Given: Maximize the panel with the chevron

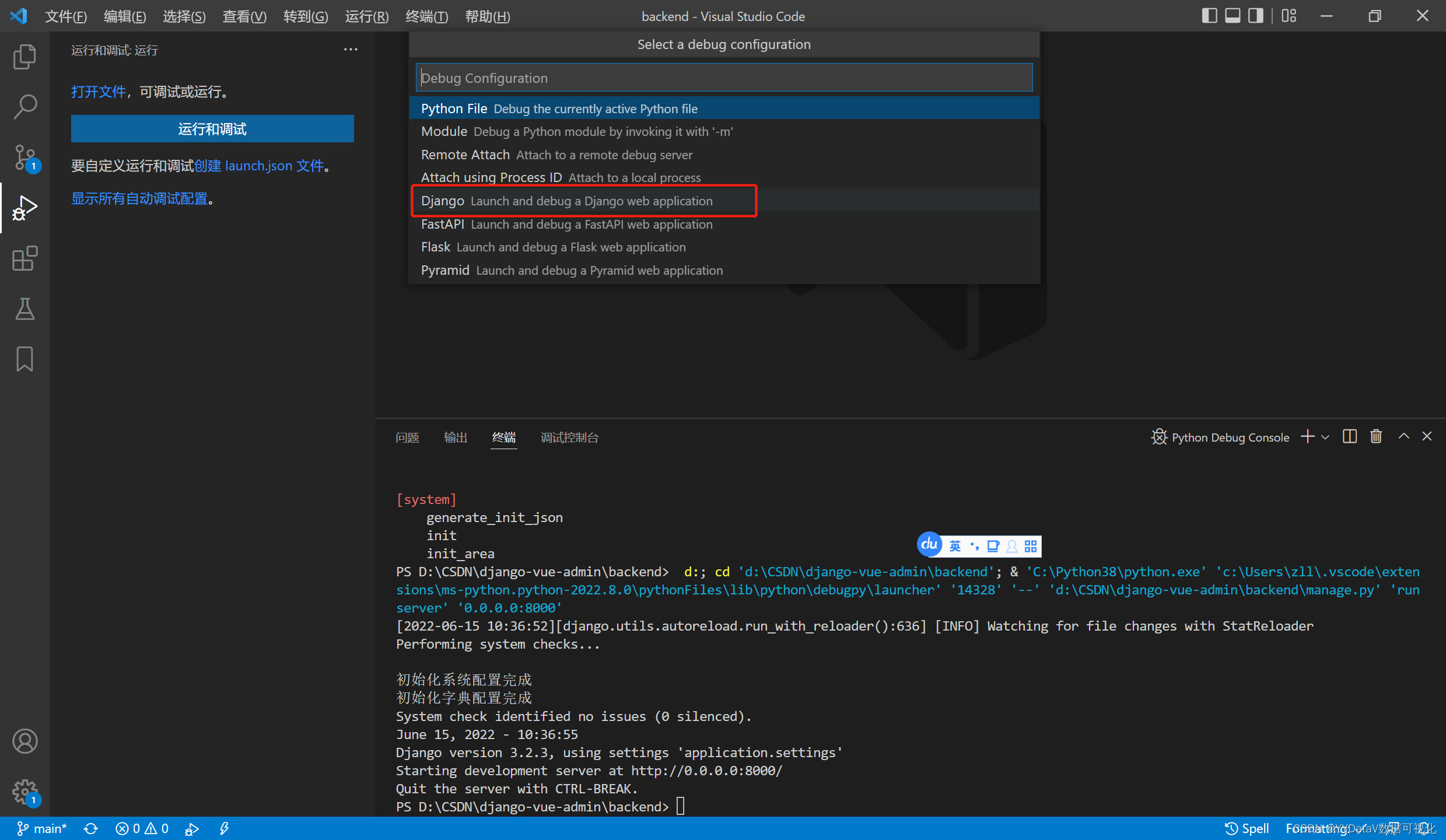Looking at the screenshot, I should point(1403,436).
